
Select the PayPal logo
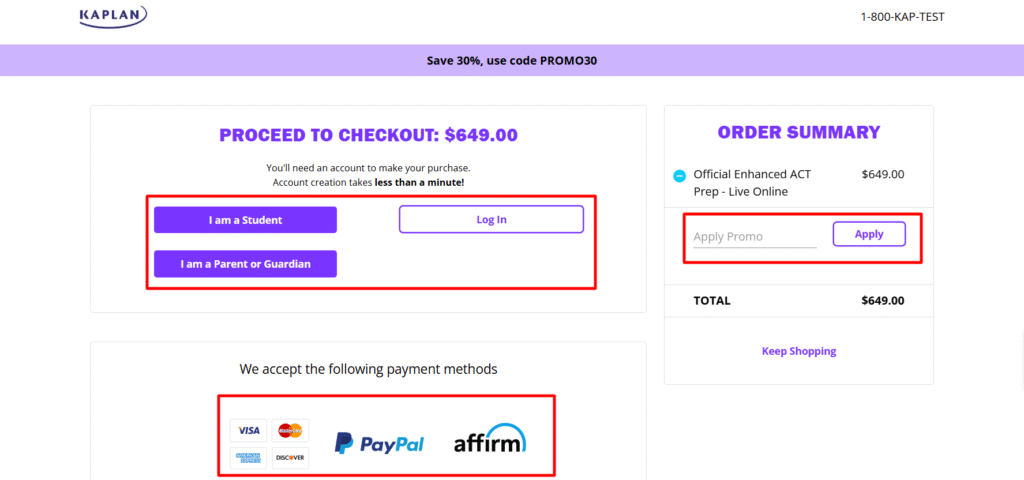click(x=379, y=443)
